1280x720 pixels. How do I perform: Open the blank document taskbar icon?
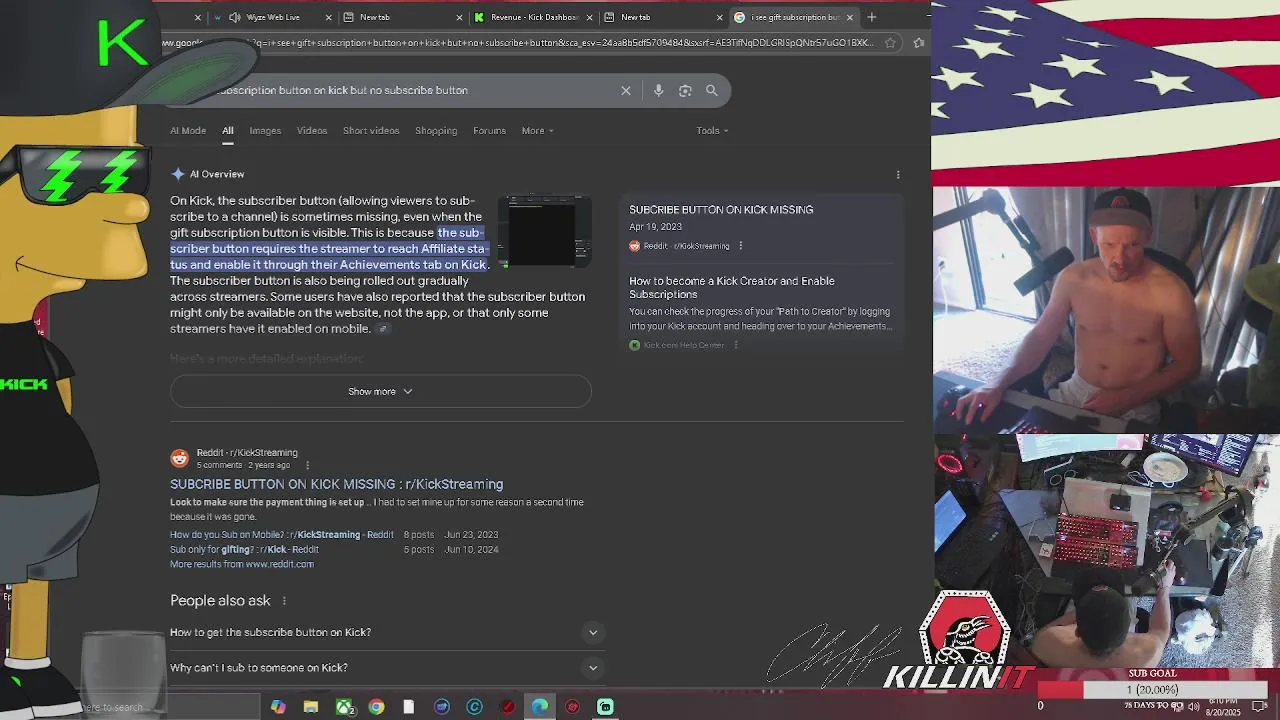(x=408, y=707)
